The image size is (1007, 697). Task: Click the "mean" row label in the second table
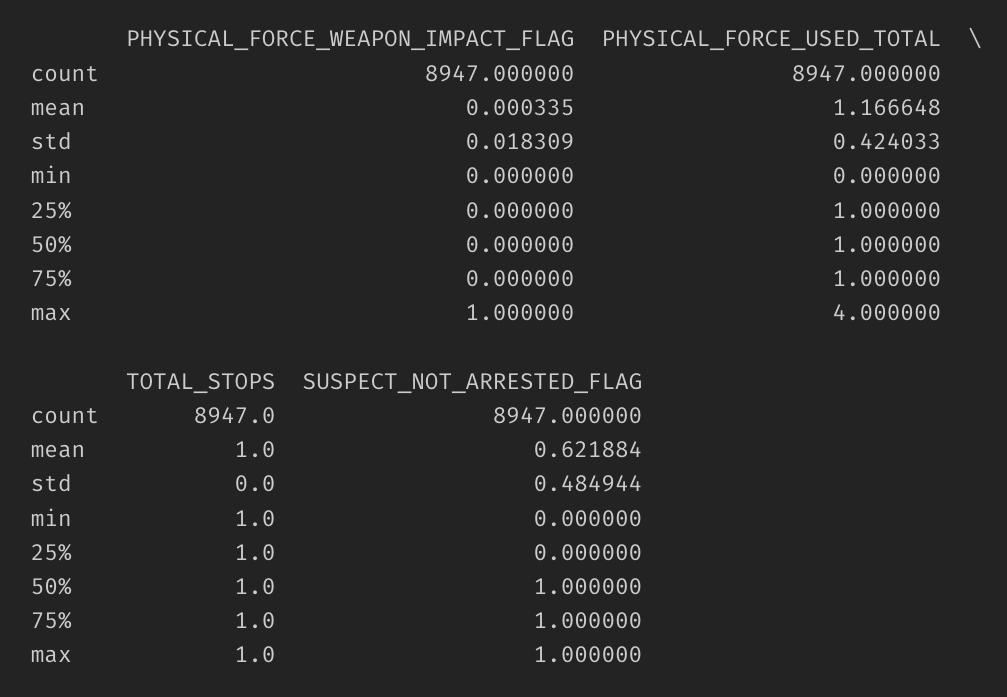[57, 450]
